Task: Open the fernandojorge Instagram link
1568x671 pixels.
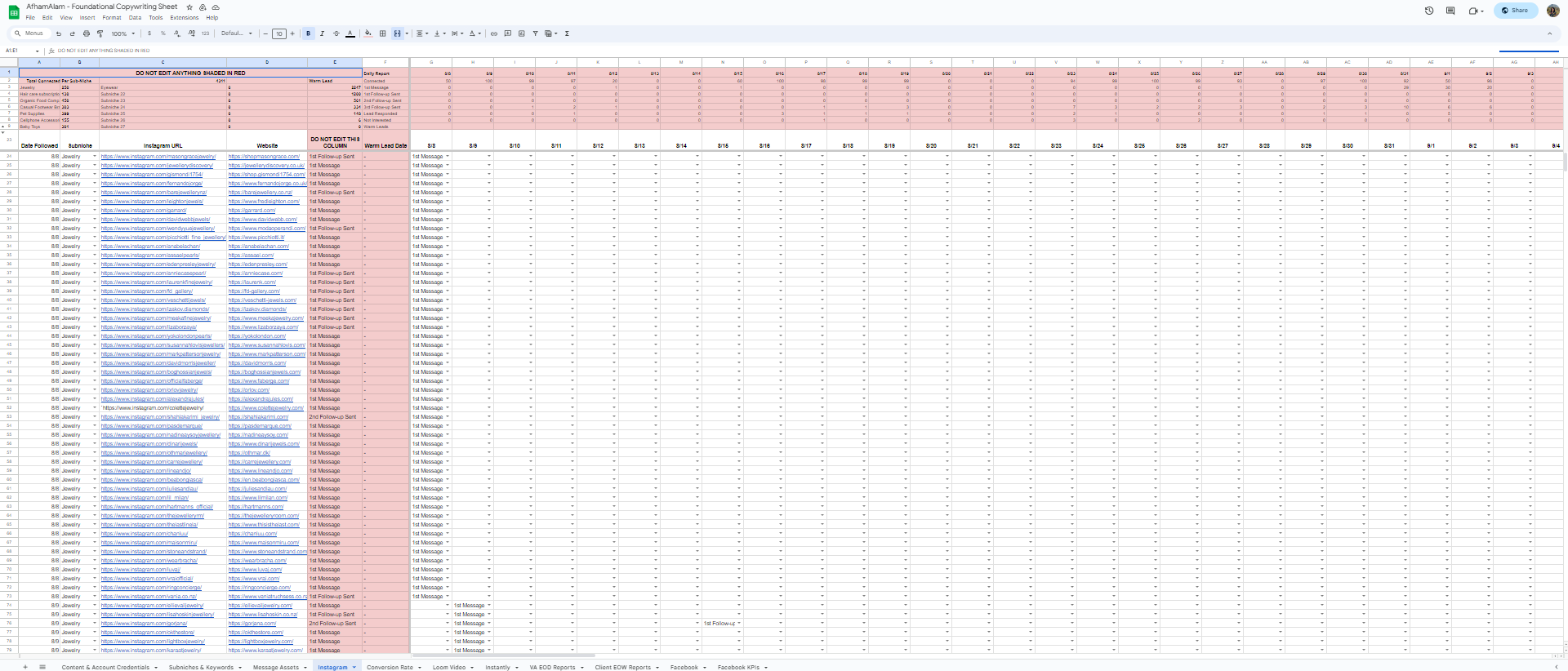Action: pyautogui.click(x=152, y=184)
